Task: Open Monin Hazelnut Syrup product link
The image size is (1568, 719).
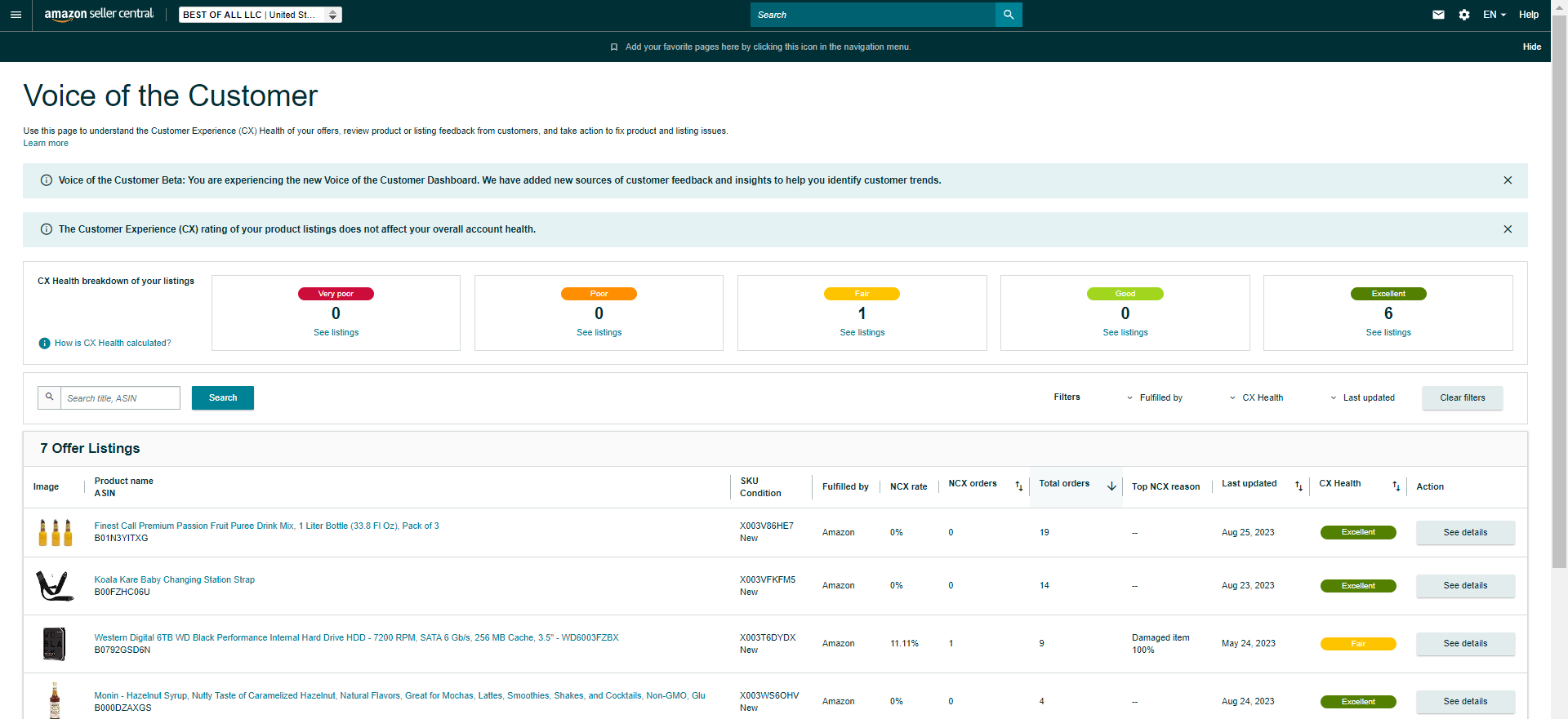Action: point(399,696)
